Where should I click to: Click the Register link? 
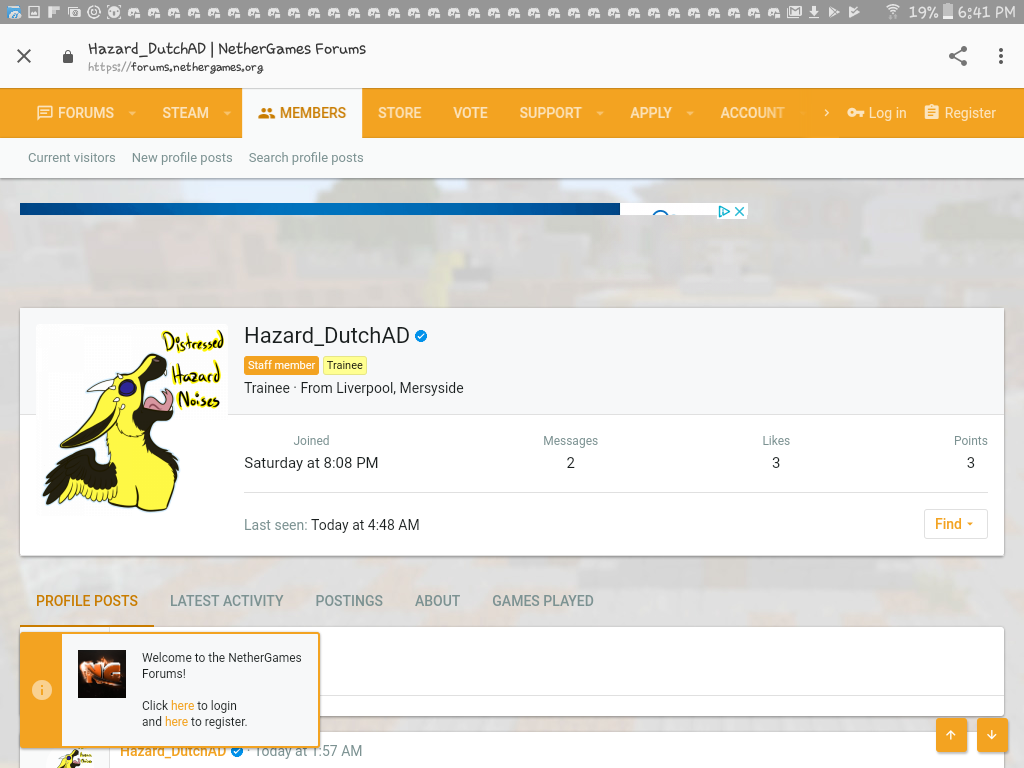coord(960,113)
